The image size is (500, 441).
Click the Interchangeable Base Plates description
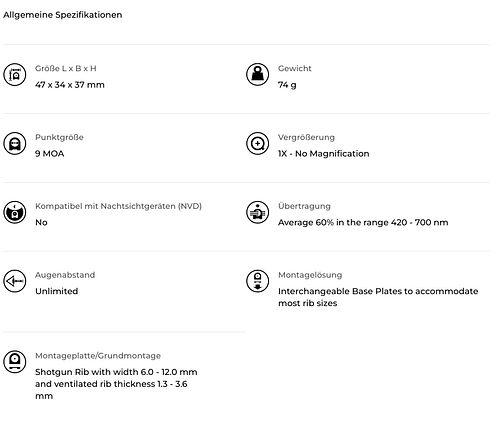378,297
